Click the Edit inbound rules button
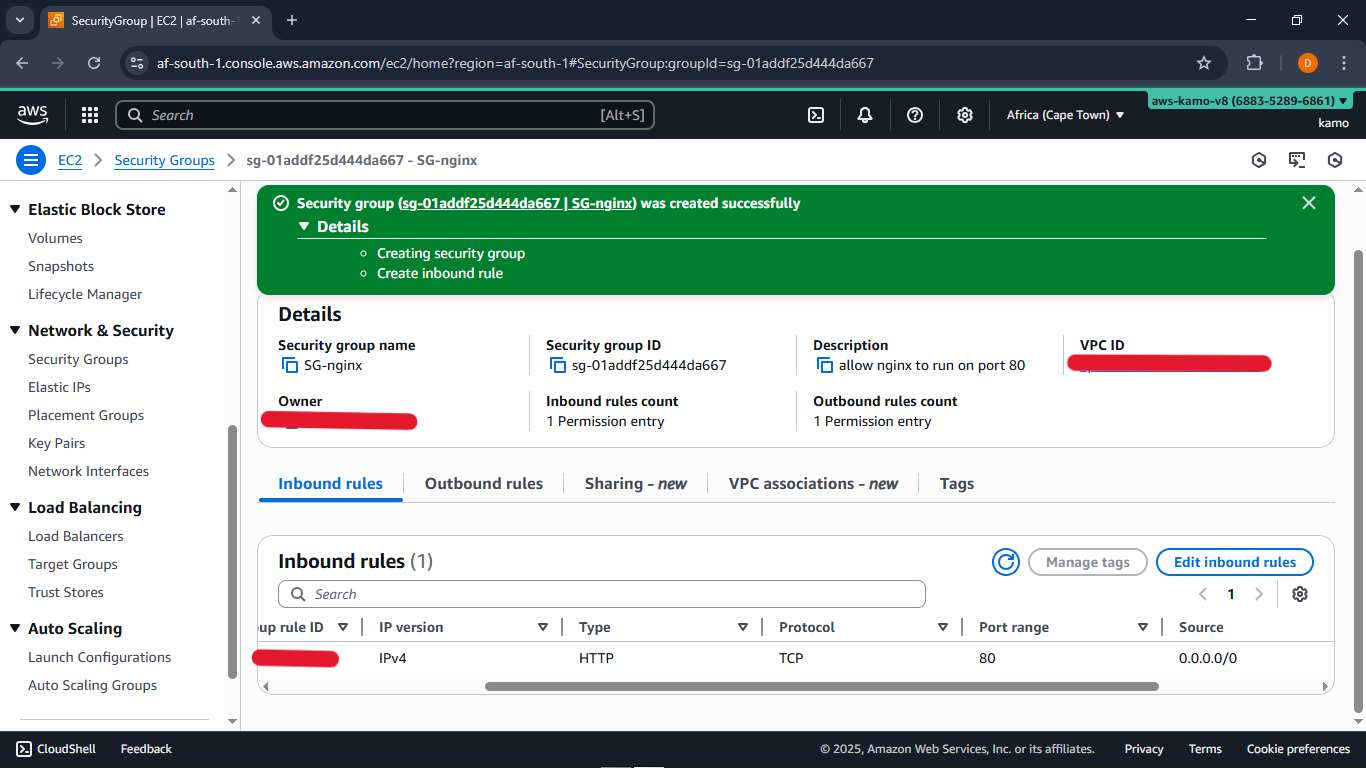This screenshot has width=1366, height=768. pyautogui.click(x=1234, y=562)
